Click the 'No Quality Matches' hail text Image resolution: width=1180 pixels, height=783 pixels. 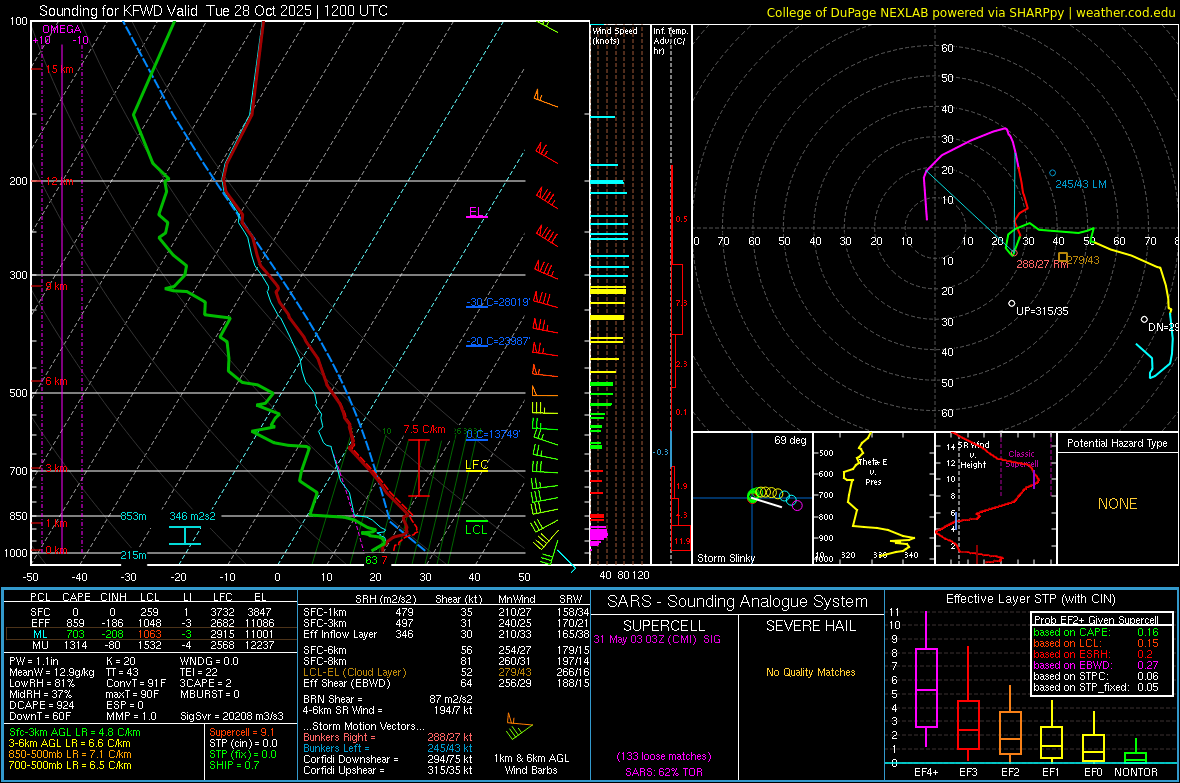tap(810, 672)
